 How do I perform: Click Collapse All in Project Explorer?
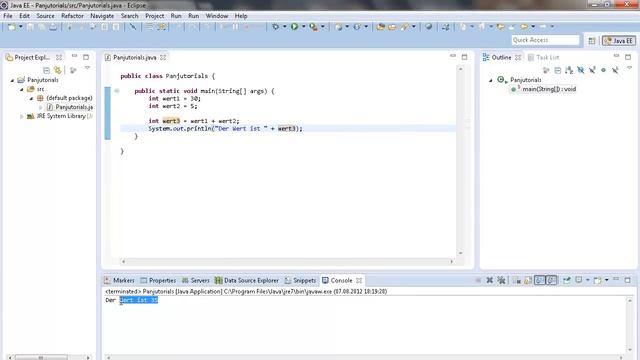click(x=46, y=70)
